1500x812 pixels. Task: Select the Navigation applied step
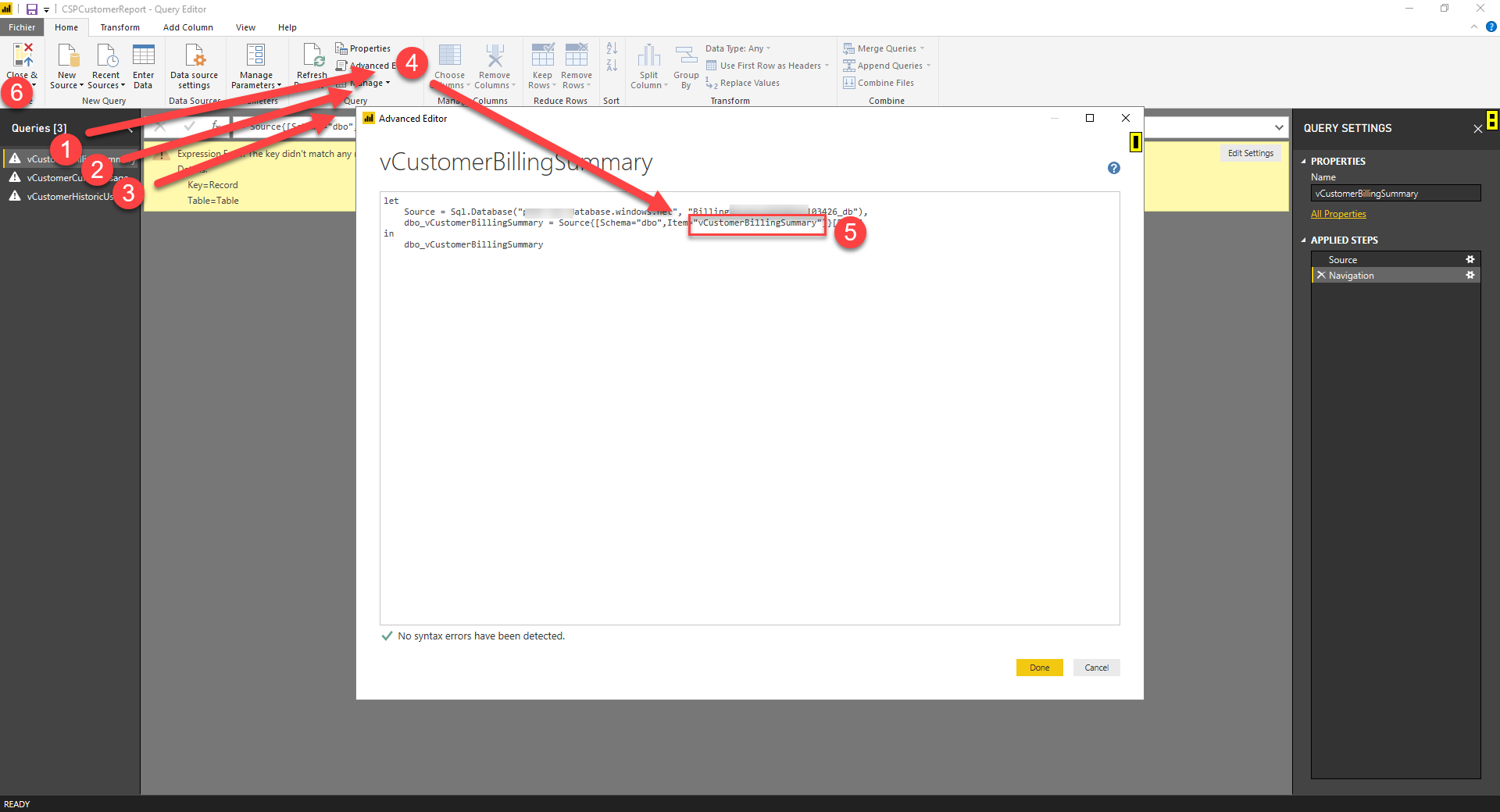(x=1395, y=275)
